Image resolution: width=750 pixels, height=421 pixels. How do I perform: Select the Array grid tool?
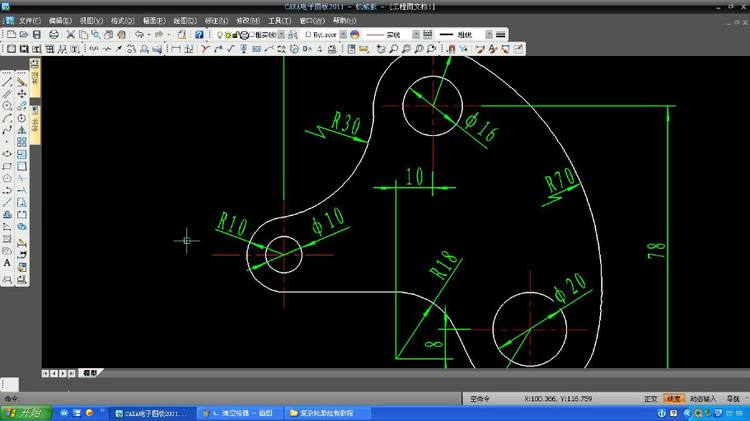click(22, 142)
